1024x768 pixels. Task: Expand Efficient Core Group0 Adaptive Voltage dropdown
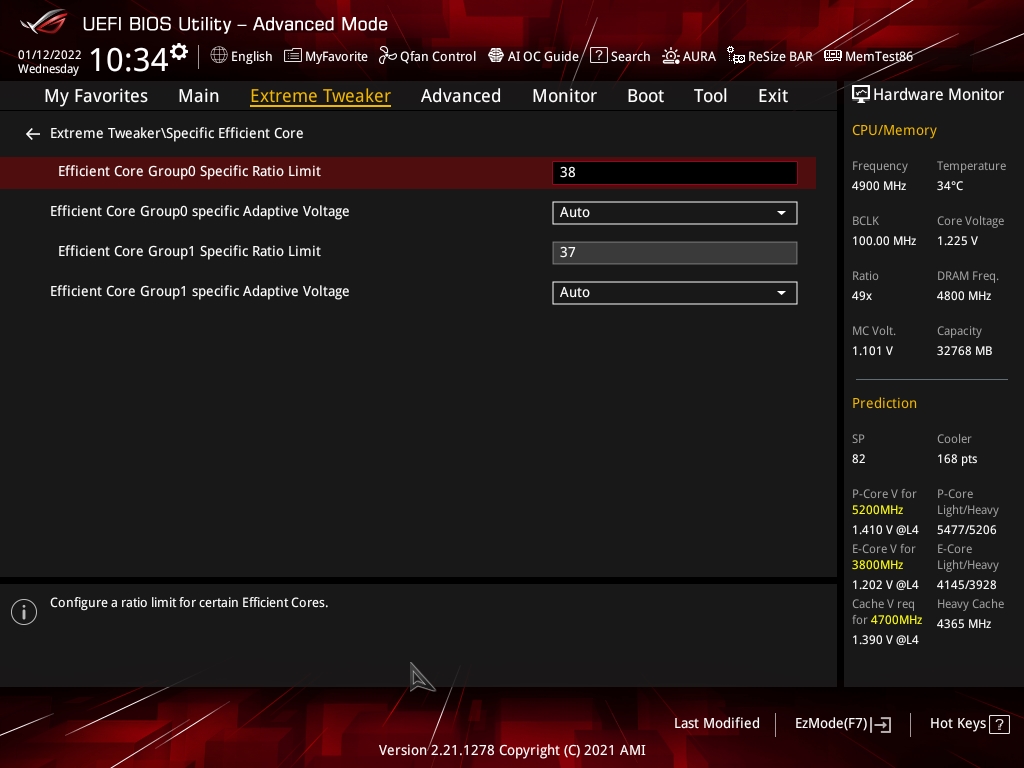coord(674,212)
